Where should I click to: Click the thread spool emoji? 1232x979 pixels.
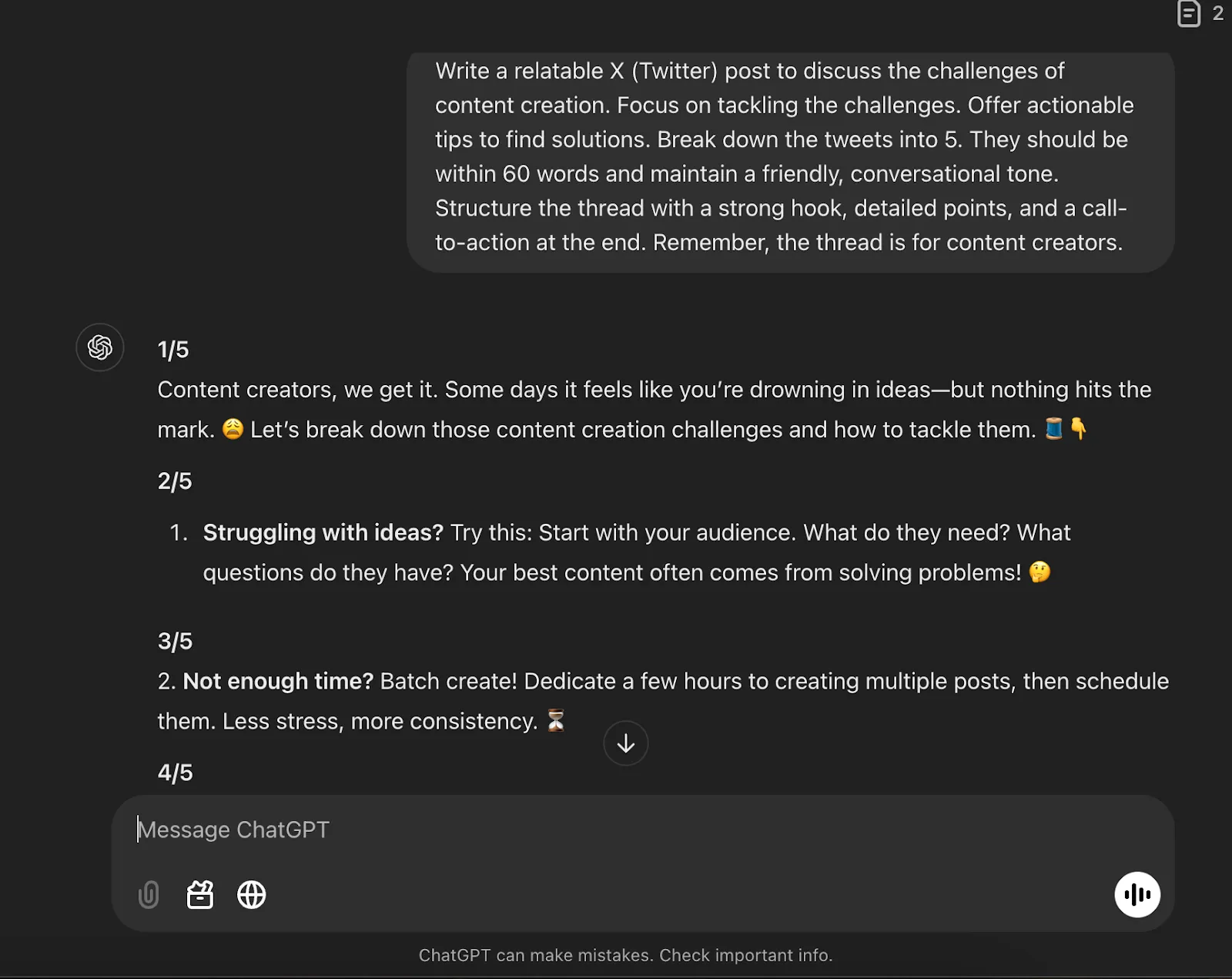(x=1054, y=428)
